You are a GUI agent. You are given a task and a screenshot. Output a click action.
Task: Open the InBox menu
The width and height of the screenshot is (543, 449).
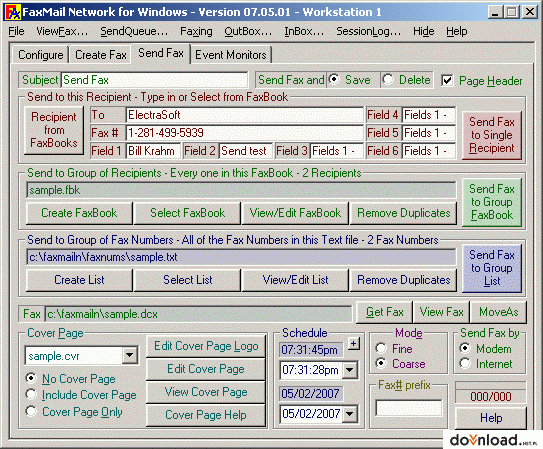click(x=304, y=31)
